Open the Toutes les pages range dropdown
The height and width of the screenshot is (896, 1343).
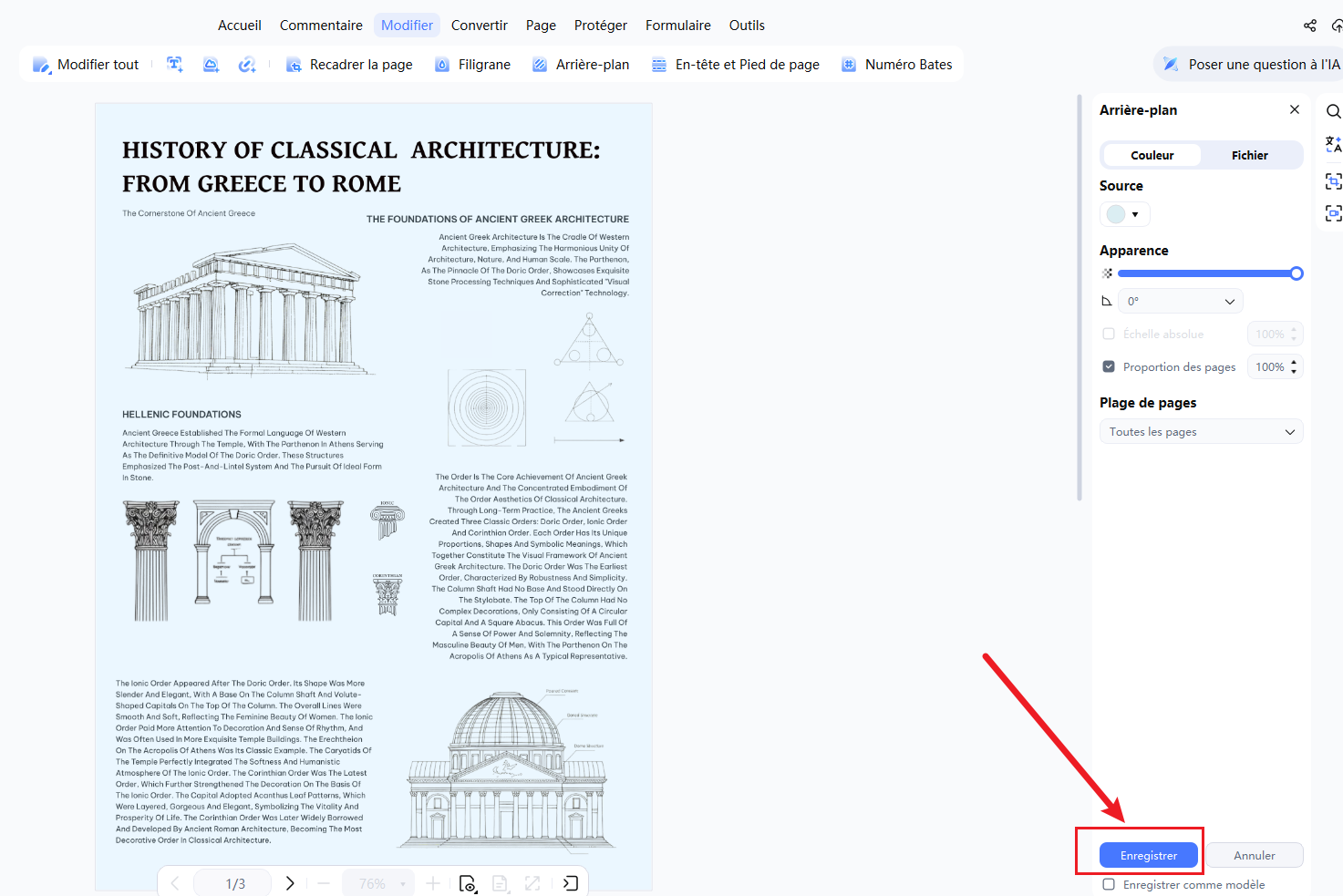[1202, 432]
